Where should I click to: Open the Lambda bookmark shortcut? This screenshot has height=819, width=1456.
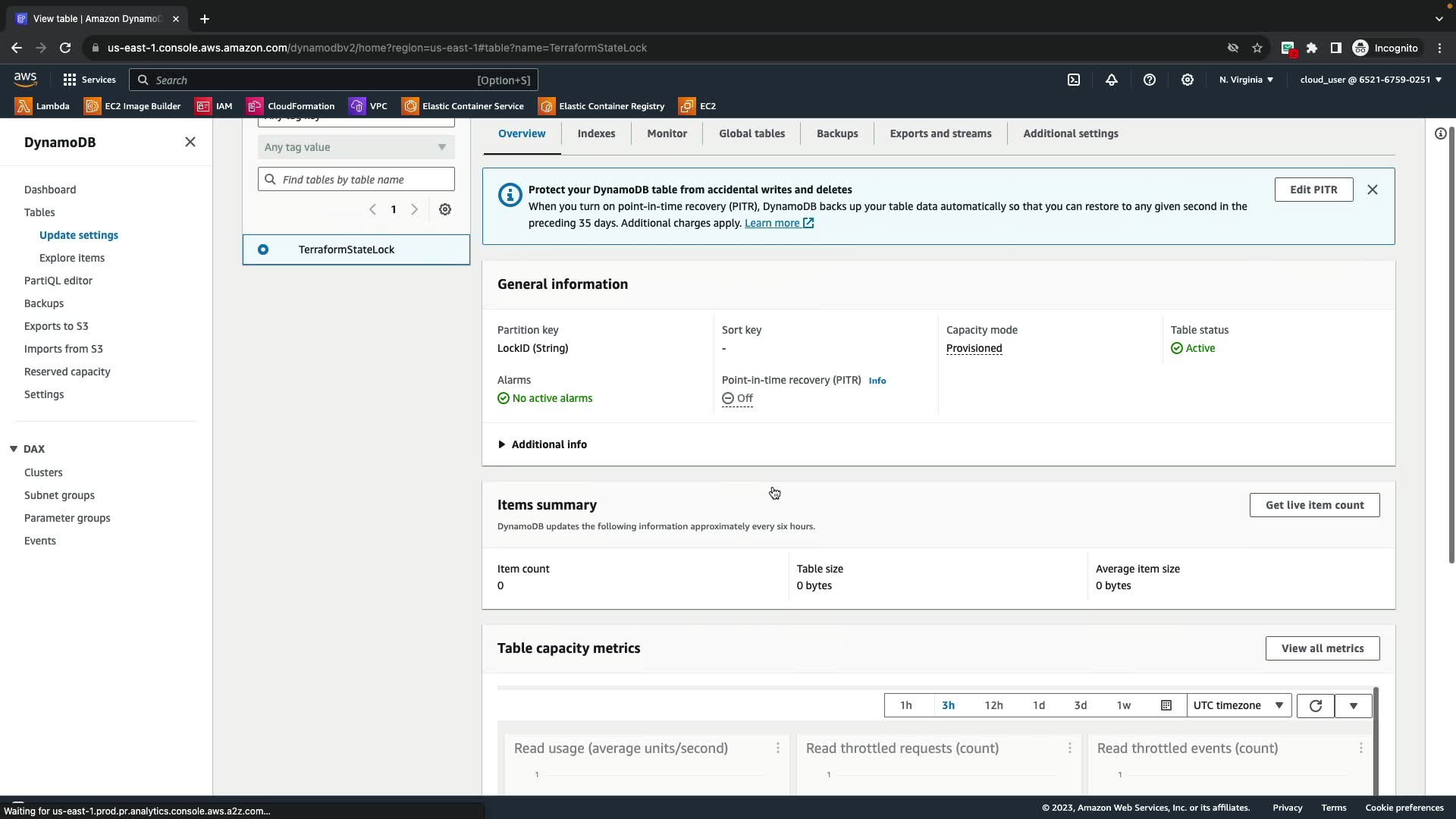tap(42, 106)
